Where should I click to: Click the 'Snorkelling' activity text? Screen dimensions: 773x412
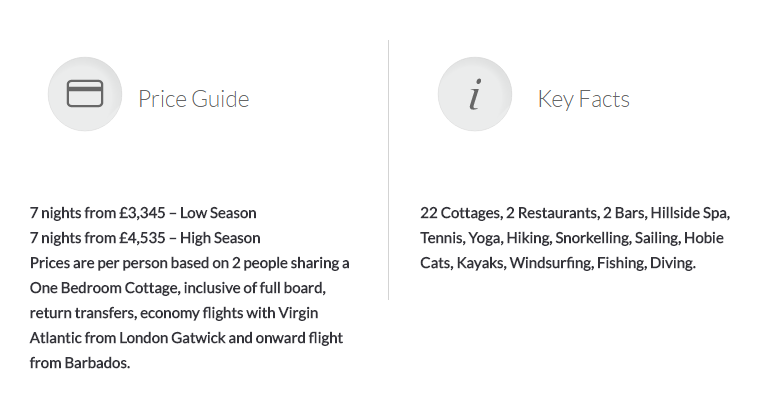click(593, 238)
